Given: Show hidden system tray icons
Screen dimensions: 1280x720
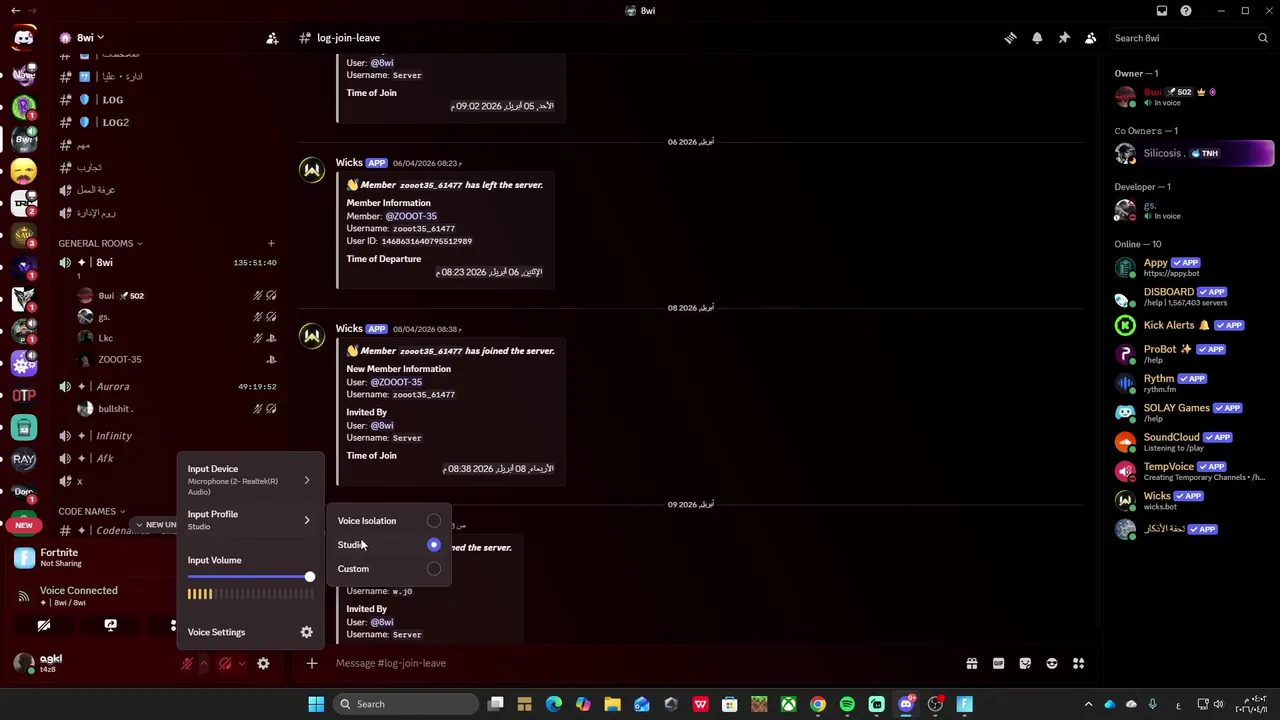Looking at the screenshot, I should pyautogui.click(x=1089, y=704).
